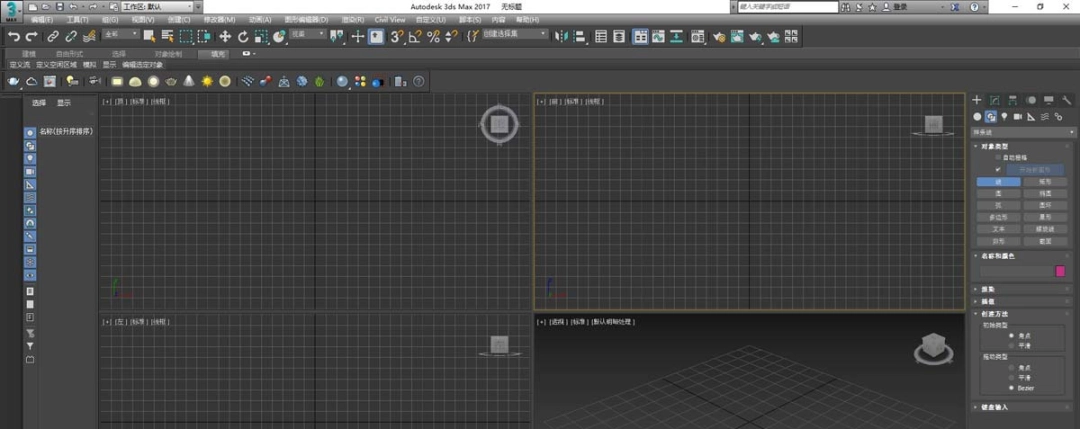Choose the Rectangular Selection Region tool
The image size is (1080, 429).
[186, 36]
